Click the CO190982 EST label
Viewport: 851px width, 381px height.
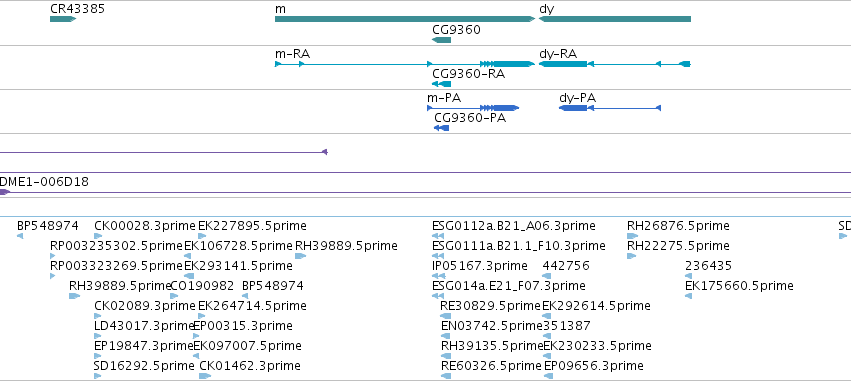click(202, 285)
